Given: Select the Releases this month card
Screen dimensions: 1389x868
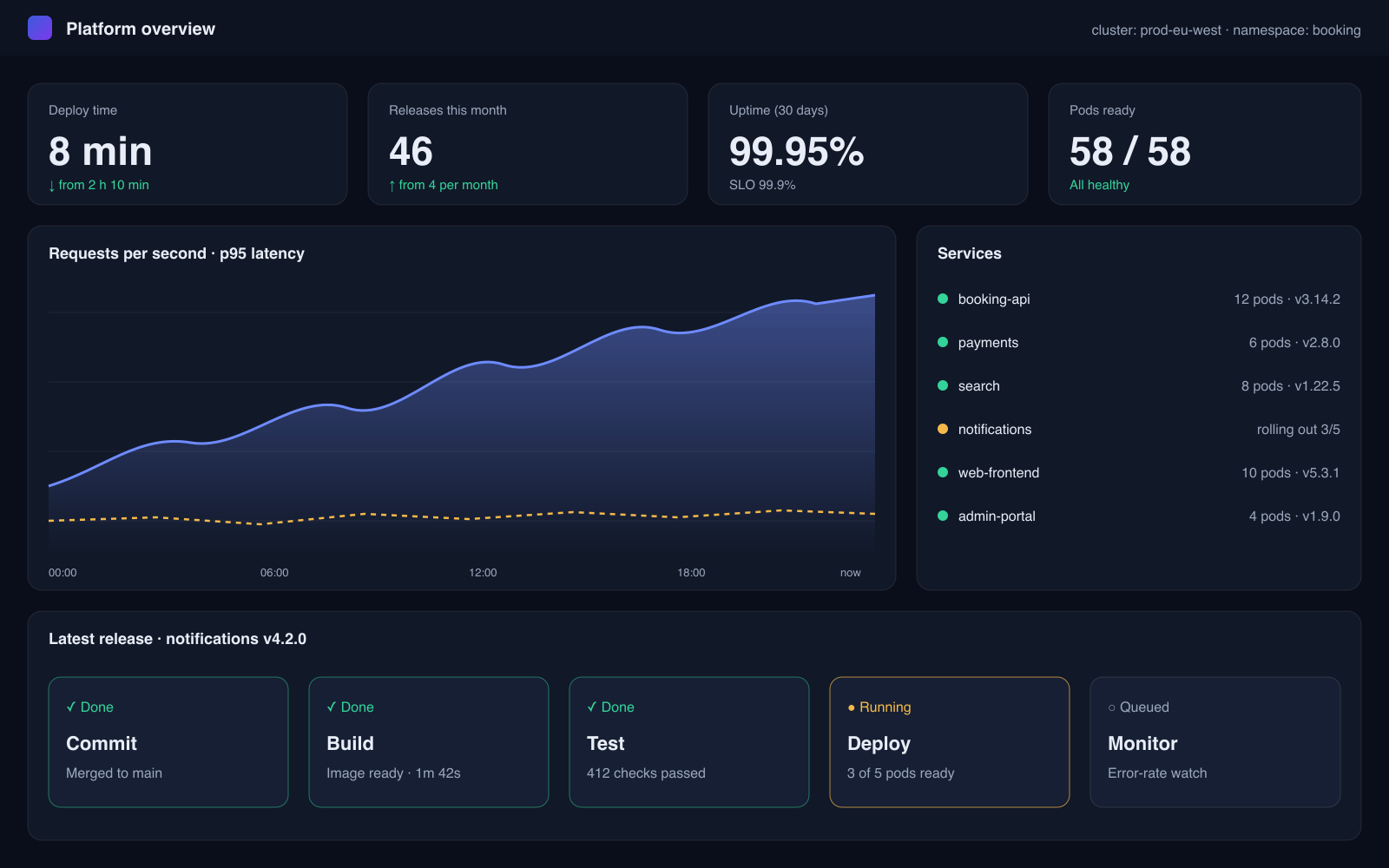Looking at the screenshot, I should click(528, 144).
